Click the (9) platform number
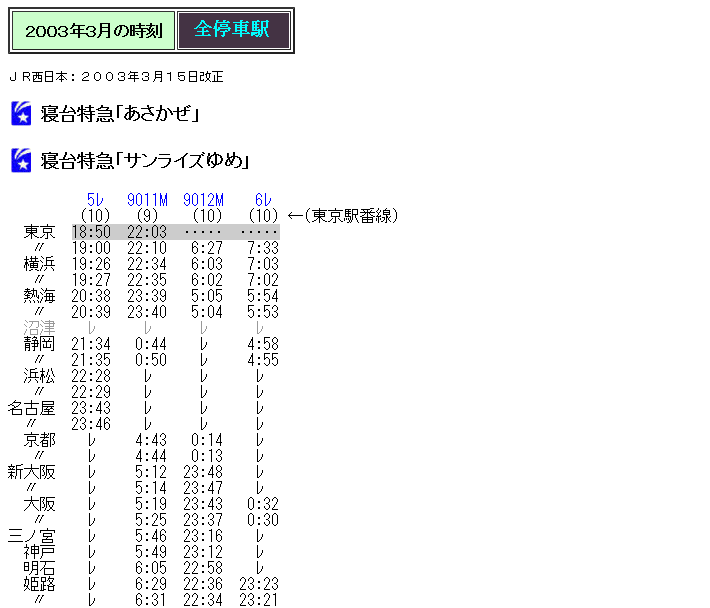Viewport: 710px width, 608px height. pyautogui.click(x=147, y=215)
